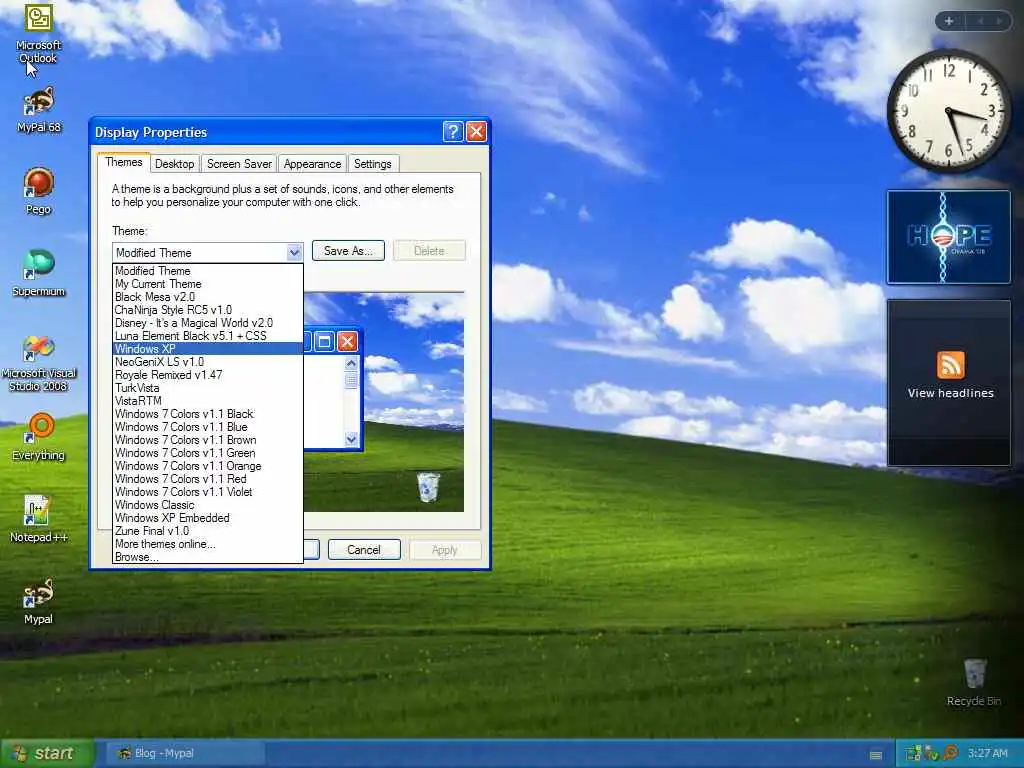Open the help question mark in Display Properties
1024x768 pixels.
[x=453, y=132]
